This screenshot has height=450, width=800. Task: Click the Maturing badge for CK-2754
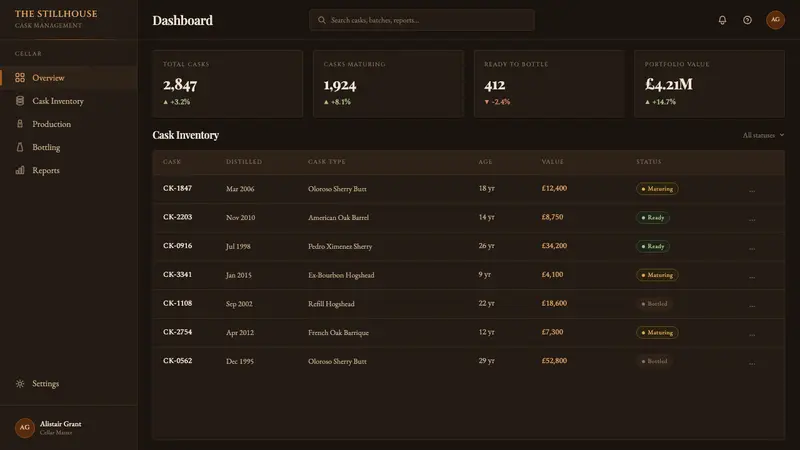click(657, 332)
